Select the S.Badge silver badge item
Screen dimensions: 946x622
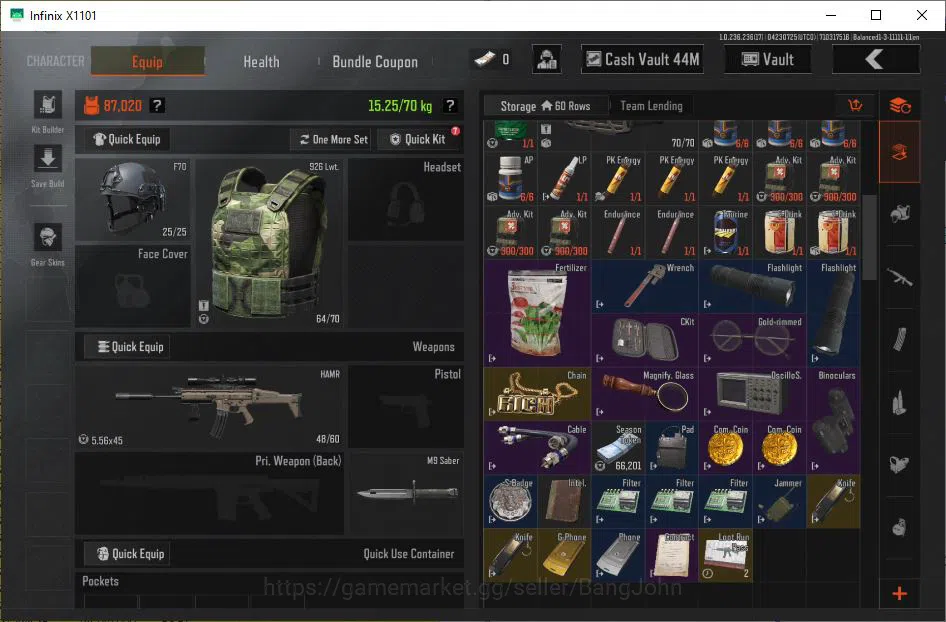tap(510, 501)
